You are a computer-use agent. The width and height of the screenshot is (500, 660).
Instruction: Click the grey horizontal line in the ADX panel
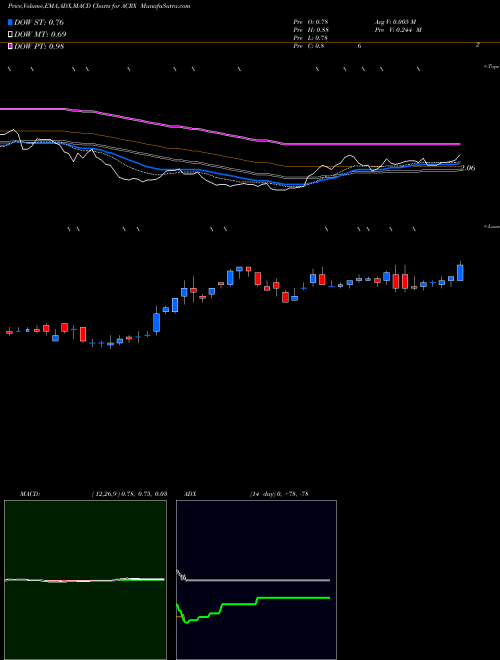point(257,580)
